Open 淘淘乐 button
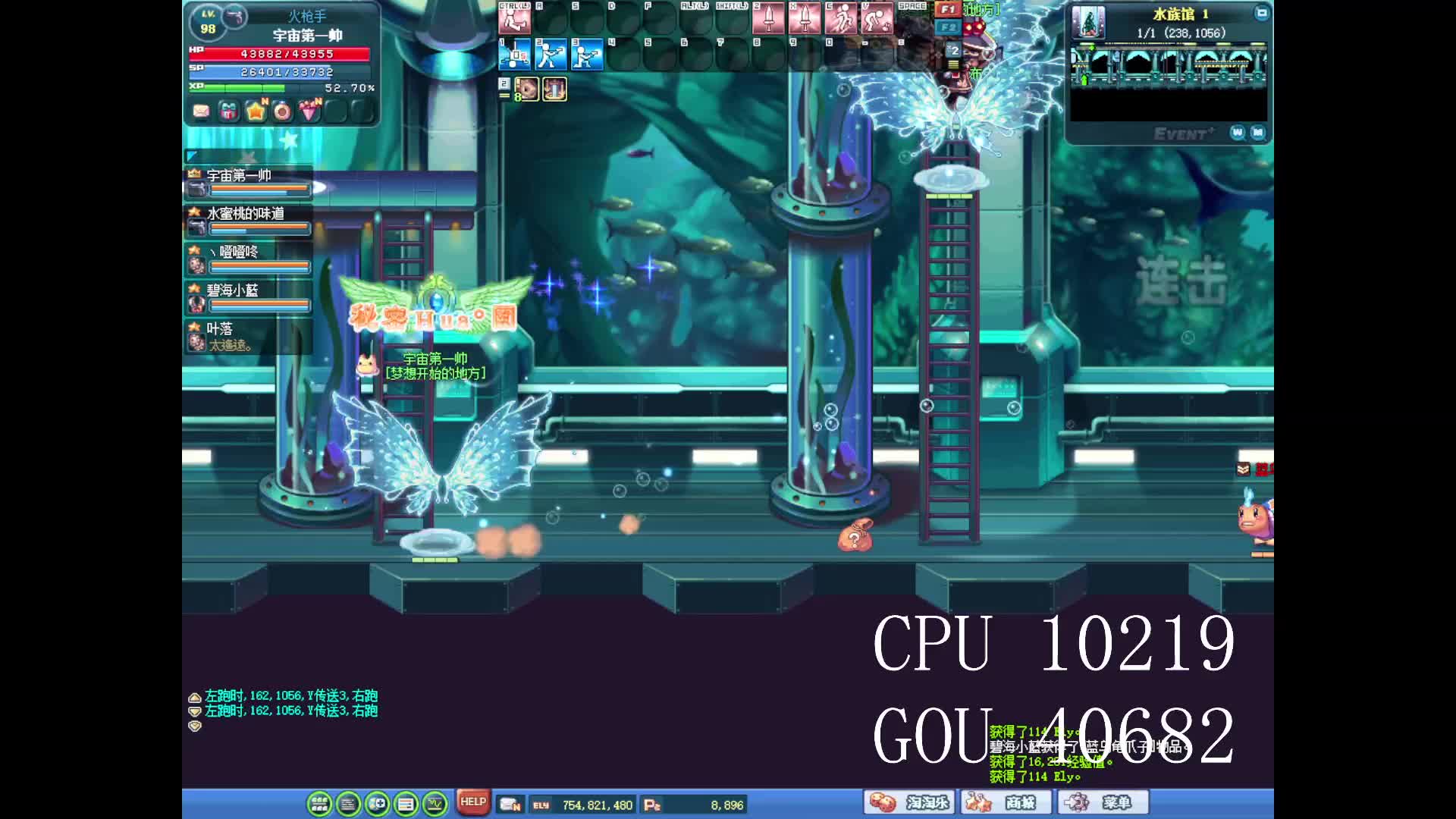This screenshot has width=1456, height=819. [x=910, y=802]
